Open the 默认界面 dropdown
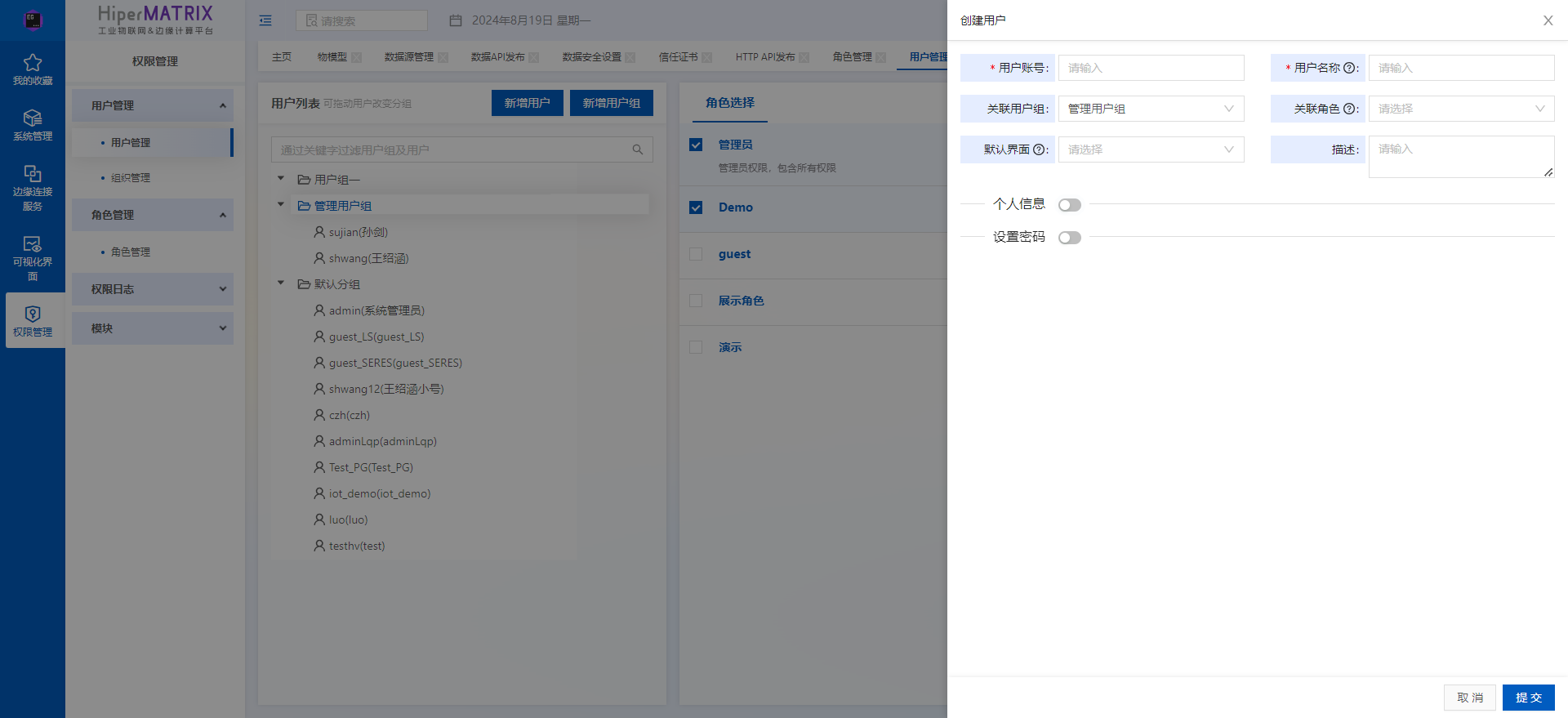Screen dimensions: 1568x718 click(1151, 149)
